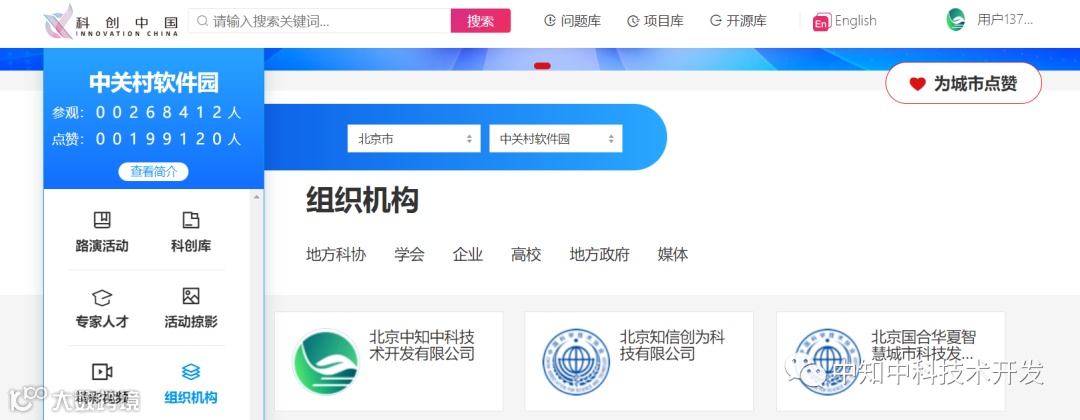Open the 北京市 city dropdown
Screen dimensions: 1080x420
tap(414, 138)
